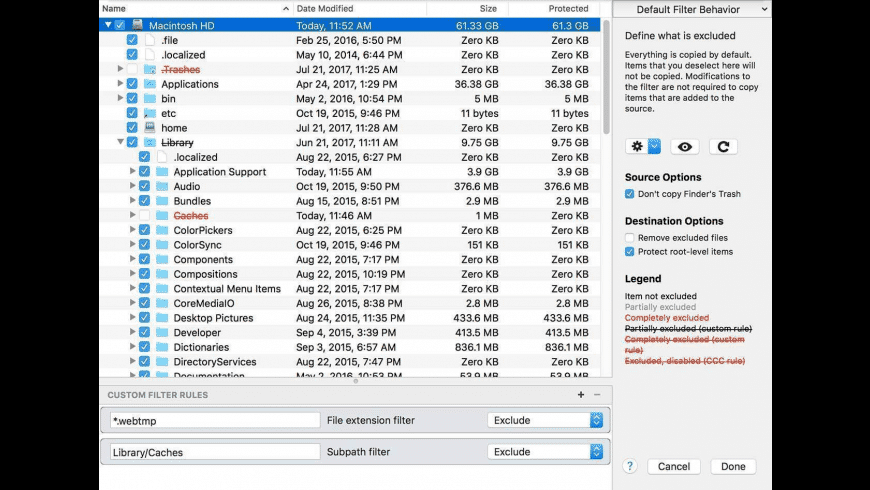
Task: Open Exclude dropdown for *.webtmp rule
Action: pos(545,420)
